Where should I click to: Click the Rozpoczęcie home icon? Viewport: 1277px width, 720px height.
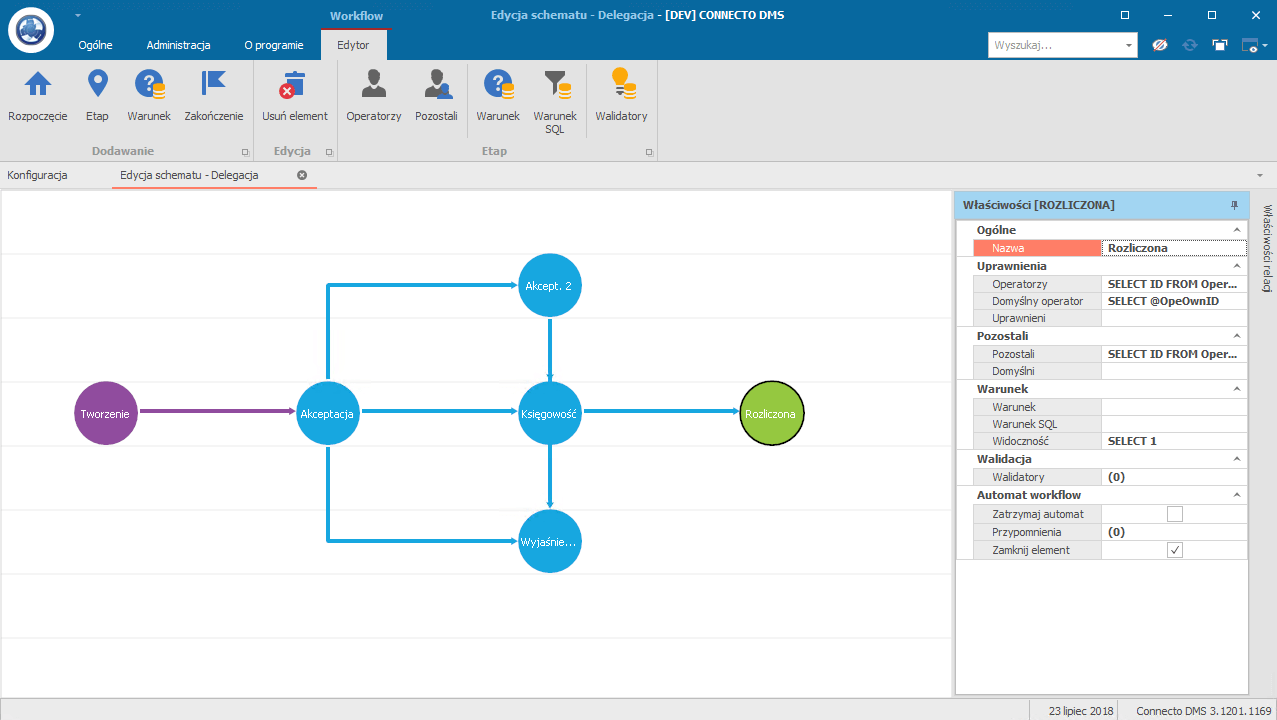(38, 85)
